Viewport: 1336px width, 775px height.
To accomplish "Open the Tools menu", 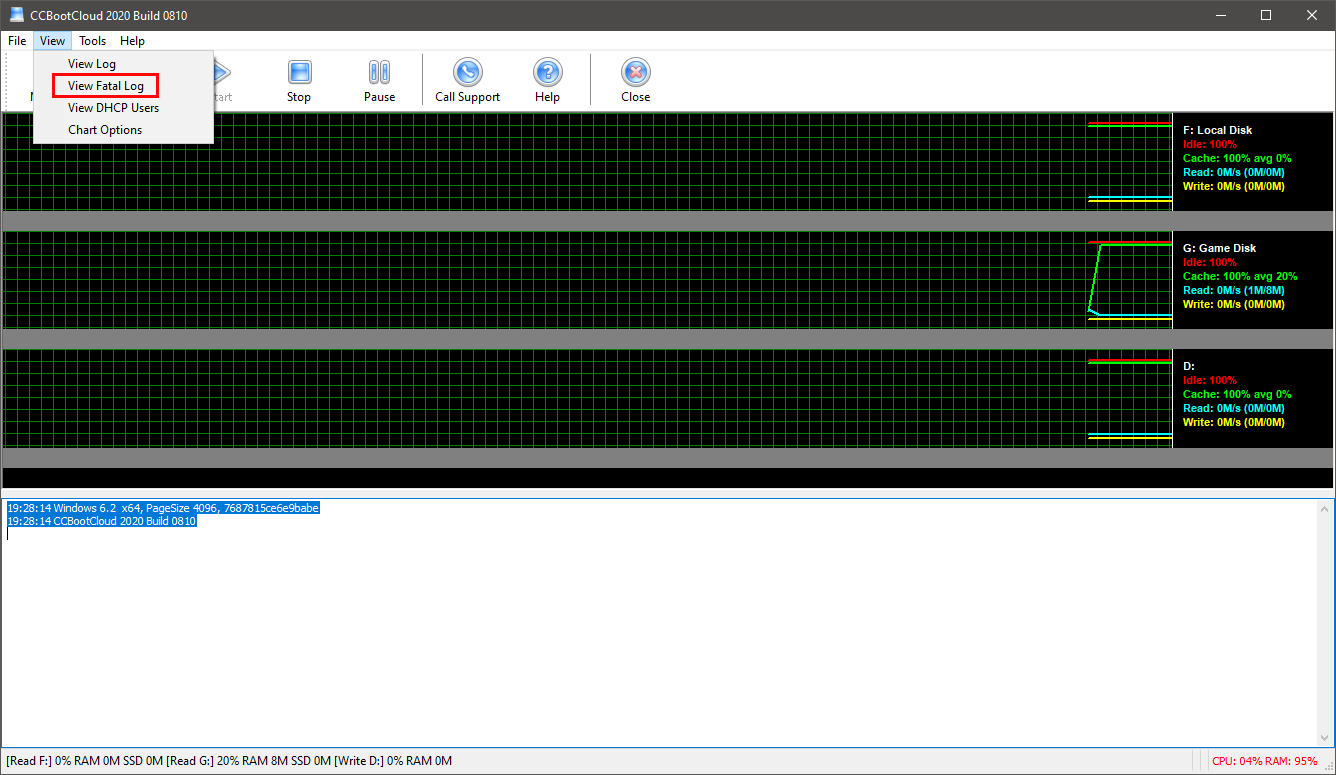I will (x=93, y=41).
